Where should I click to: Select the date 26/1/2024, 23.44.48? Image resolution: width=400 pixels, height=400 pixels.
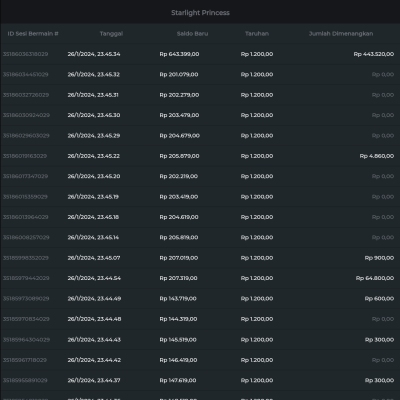click(x=94, y=319)
